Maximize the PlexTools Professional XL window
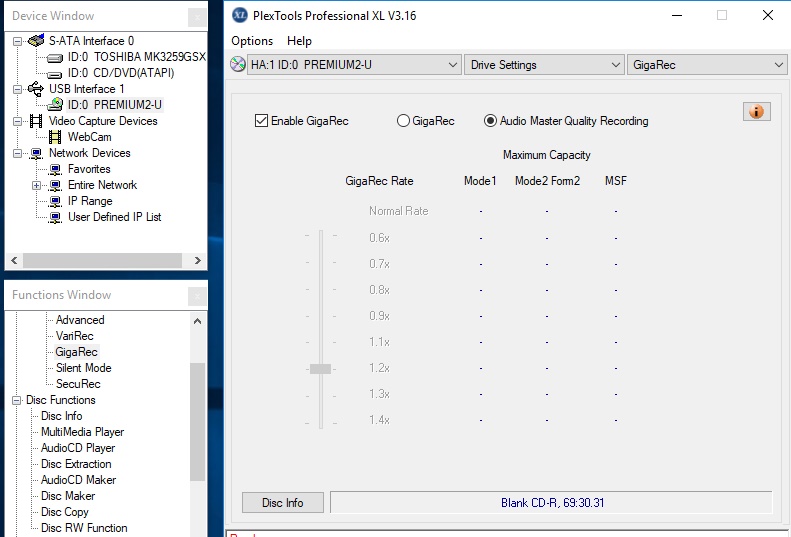The height and width of the screenshot is (537, 791). (x=722, y=15)
